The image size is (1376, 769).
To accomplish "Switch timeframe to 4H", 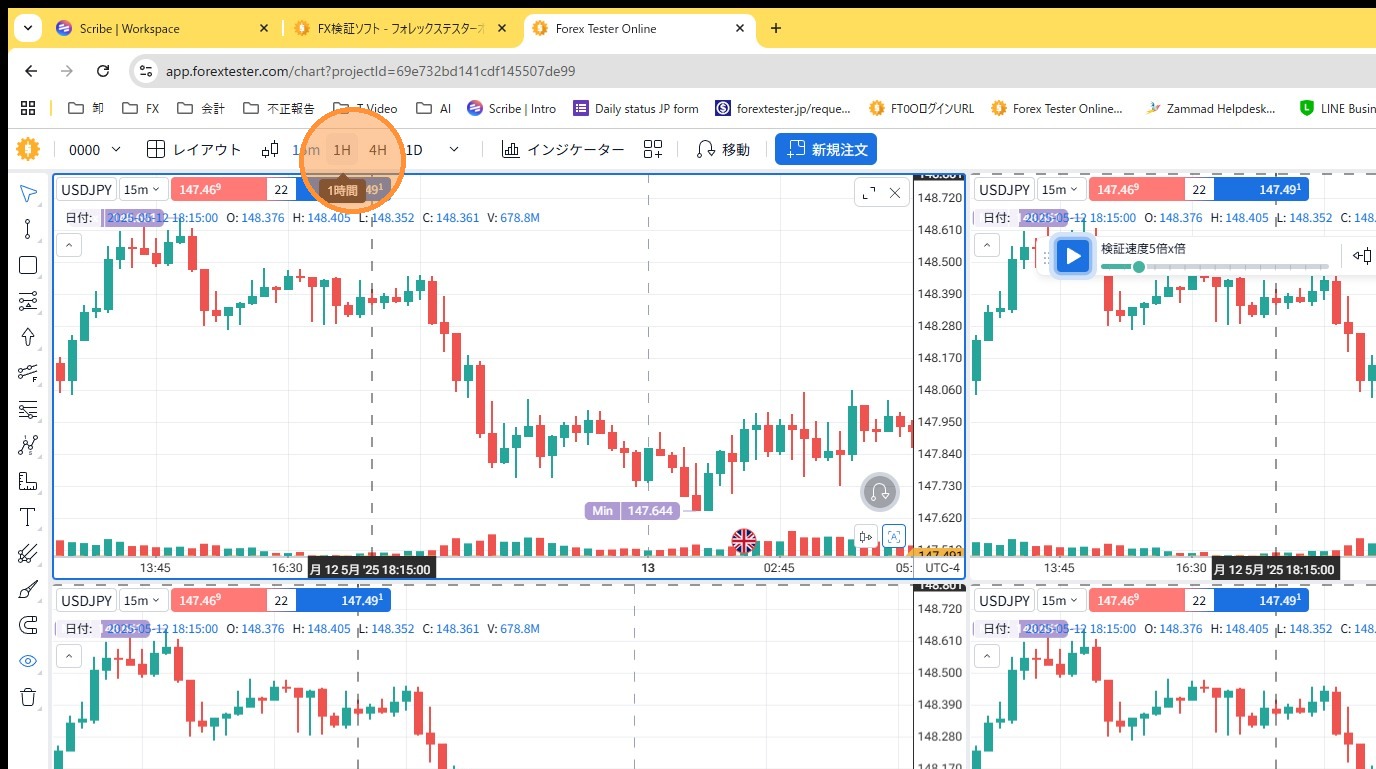I will [x=378, y=150].
